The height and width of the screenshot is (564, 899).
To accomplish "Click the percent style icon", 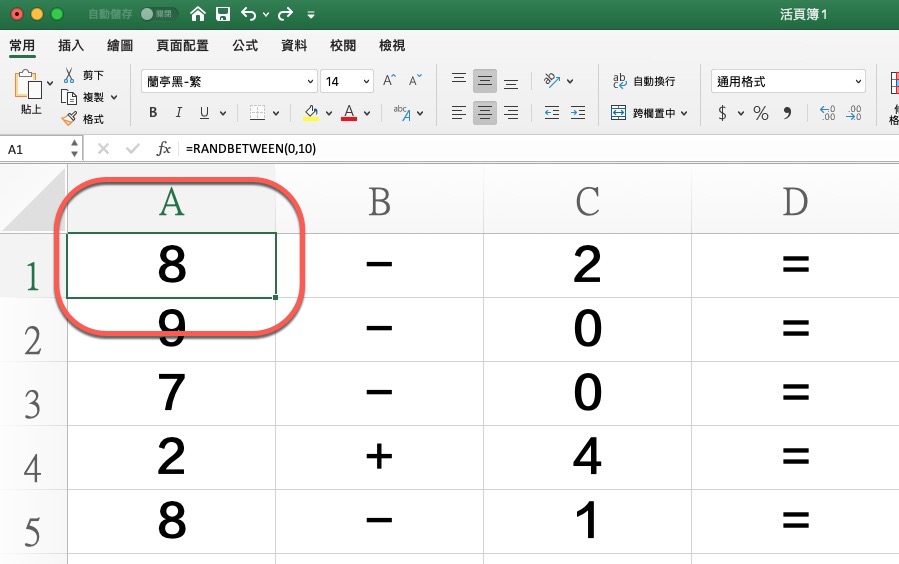I will tap(761, 113).
